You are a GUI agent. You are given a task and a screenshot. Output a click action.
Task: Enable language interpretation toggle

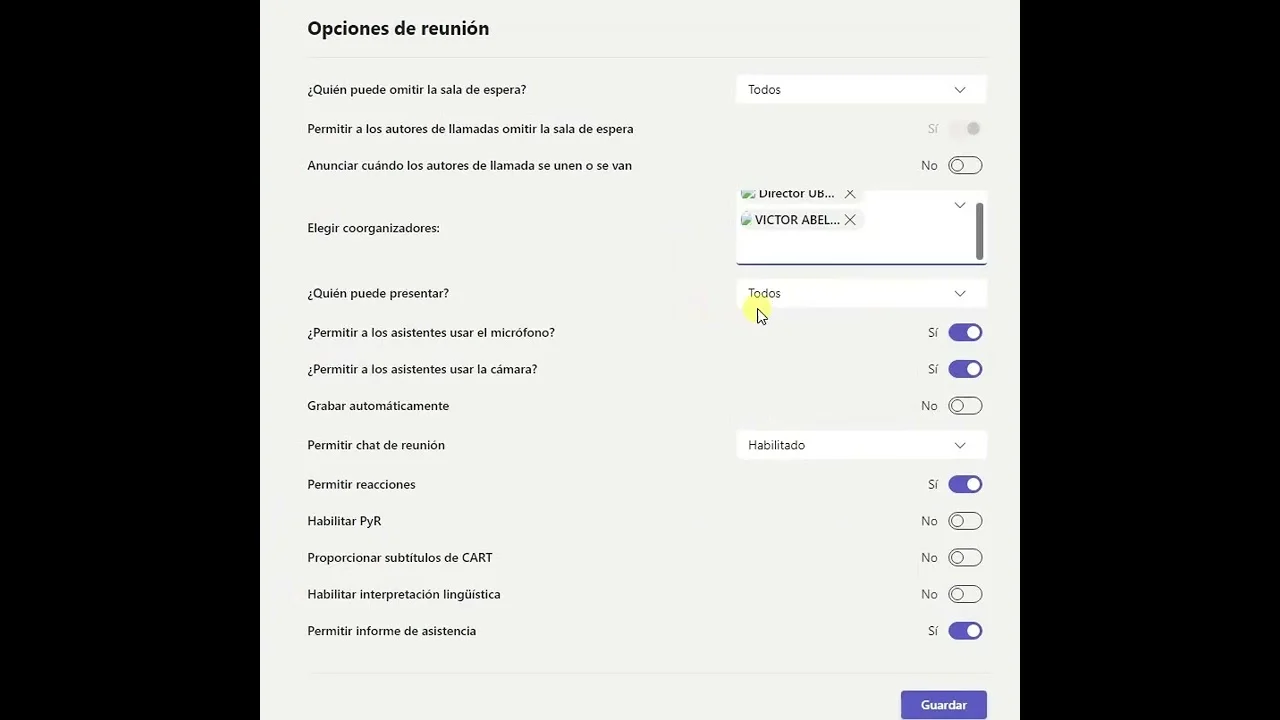(965, 594)
